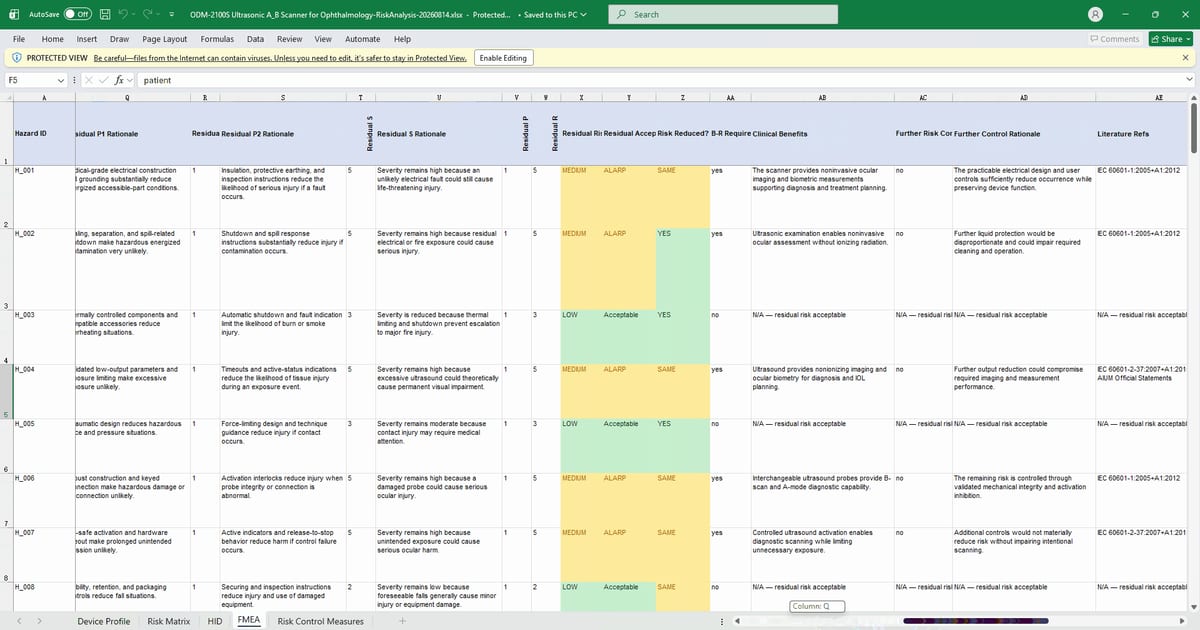This screenshot has width=1200, height=630.
Task: Click the next sheet navigation arrow
Action: coord(38,621)
